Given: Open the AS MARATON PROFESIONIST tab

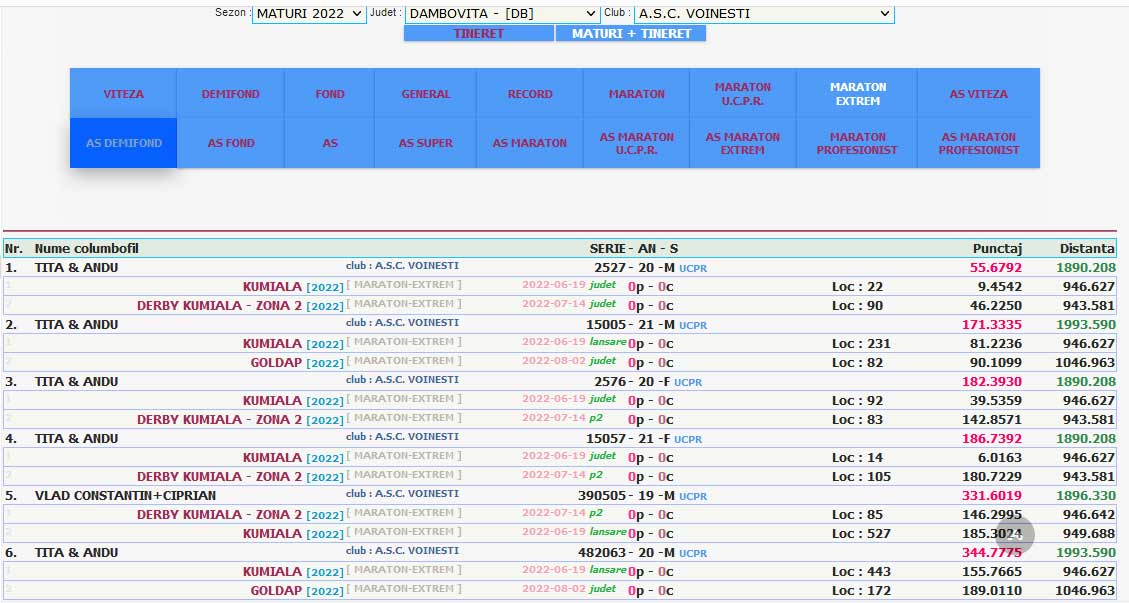Looking at the screenshot, I should [x=979, y=143].
